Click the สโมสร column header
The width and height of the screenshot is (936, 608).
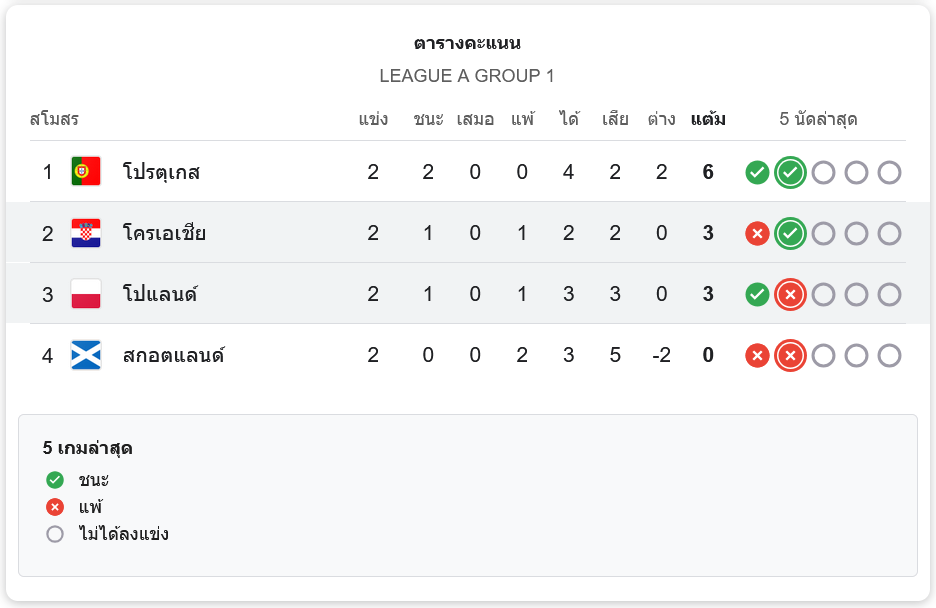(x=54, y=120)
